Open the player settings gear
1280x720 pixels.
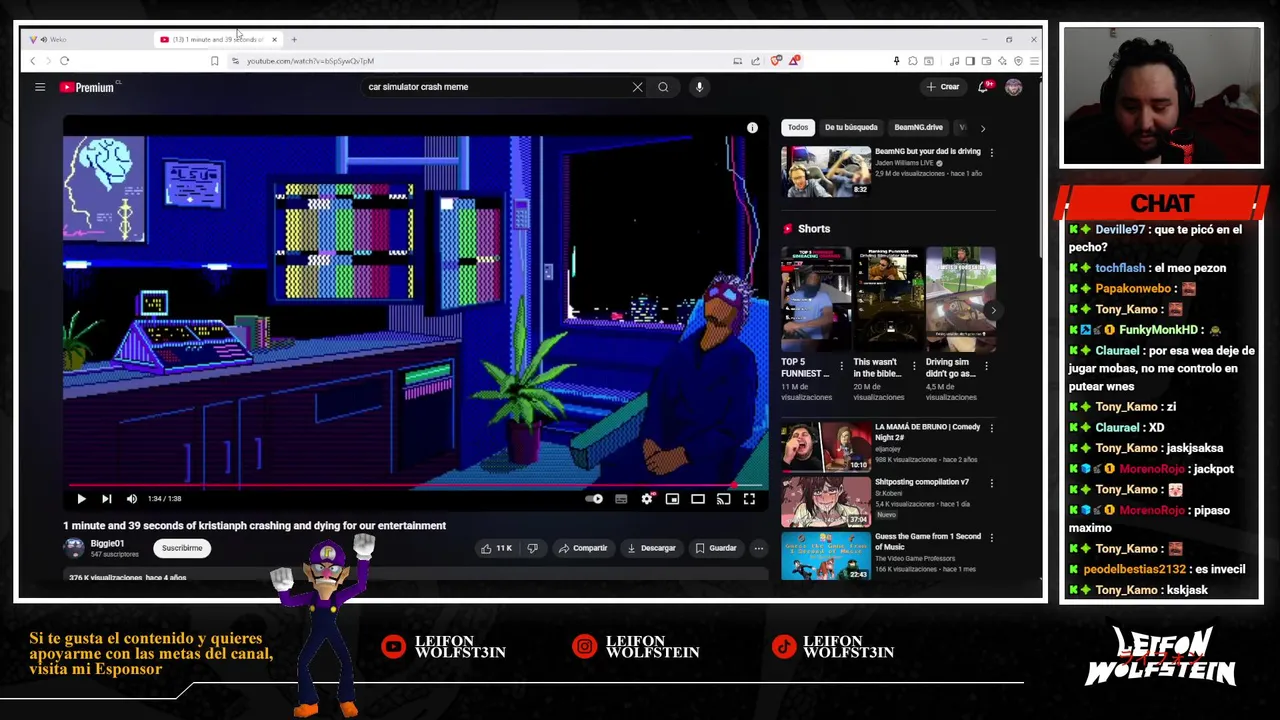(x=647, y=498)
